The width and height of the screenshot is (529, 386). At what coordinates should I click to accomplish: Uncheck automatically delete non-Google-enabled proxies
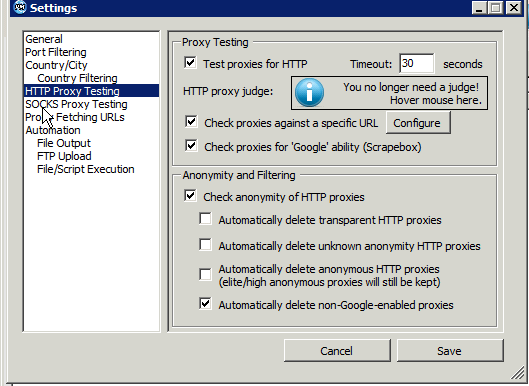[205, 304]
